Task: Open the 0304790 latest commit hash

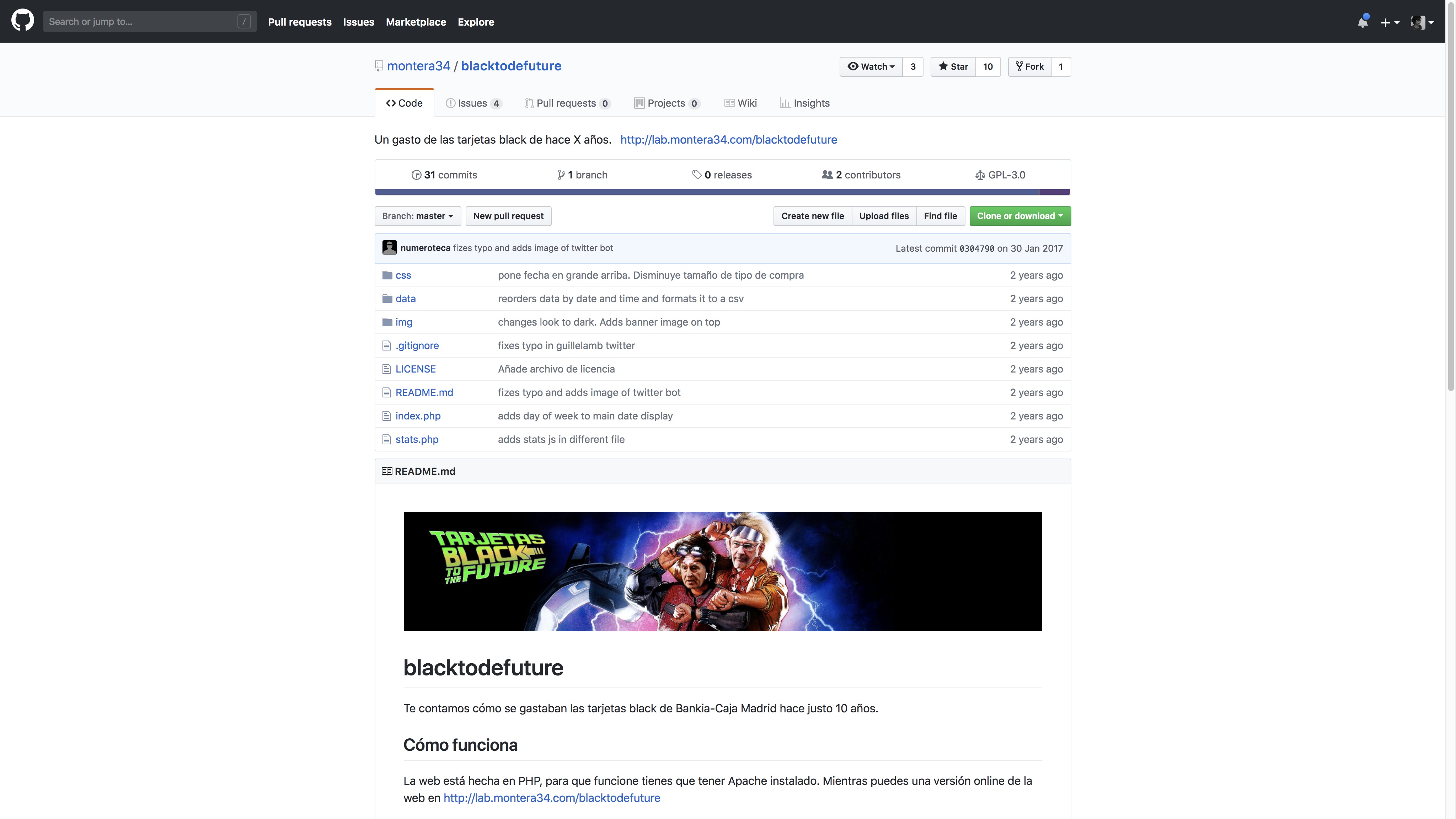Action: [x=977, y=249]
